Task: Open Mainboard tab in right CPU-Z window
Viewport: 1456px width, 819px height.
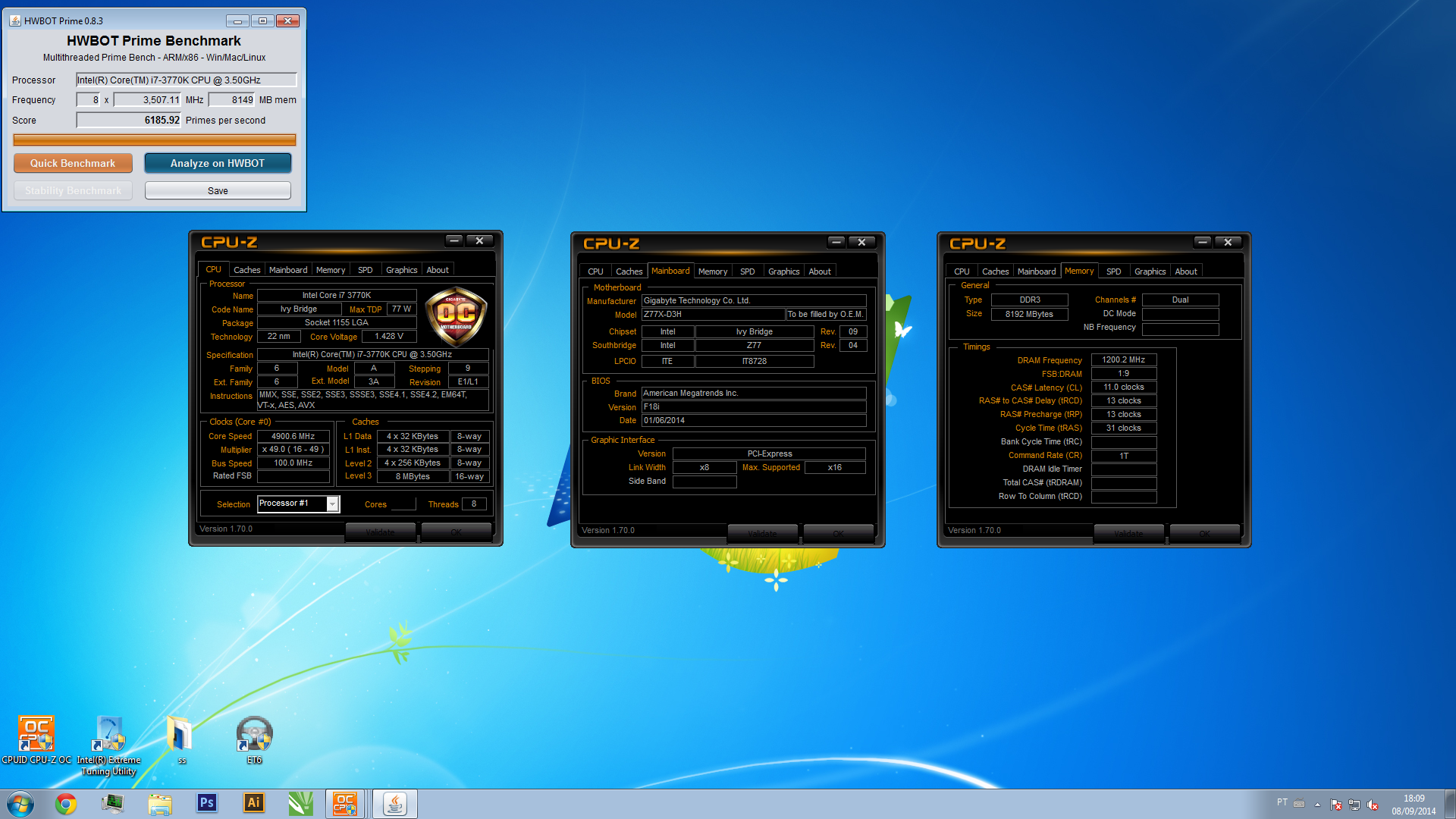Action: 1037,271
